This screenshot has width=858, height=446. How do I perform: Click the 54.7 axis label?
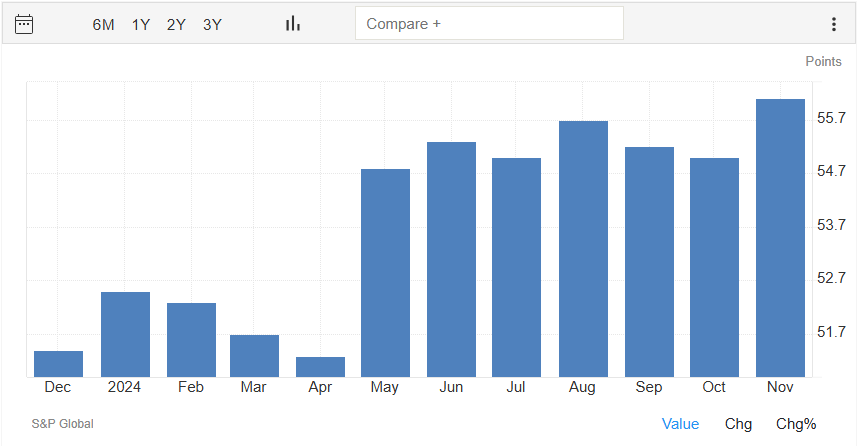tap(831, 171)
